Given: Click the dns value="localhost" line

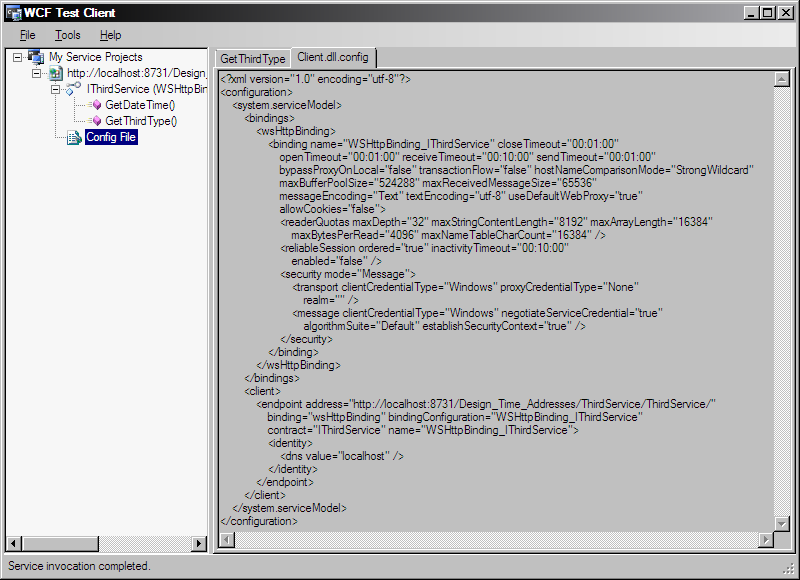Looking at the screenshot, I should [x=342, y=456].
